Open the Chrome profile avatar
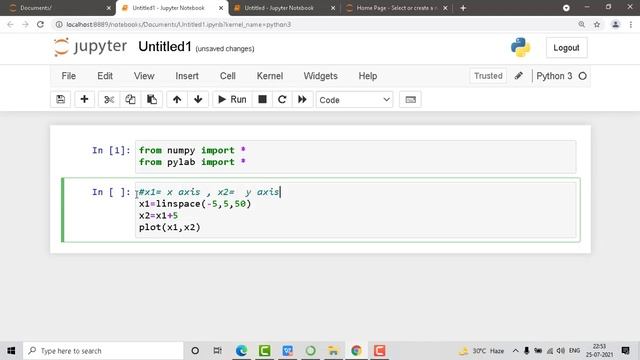Viewport: 640px width, 360px height. (616, 24)
